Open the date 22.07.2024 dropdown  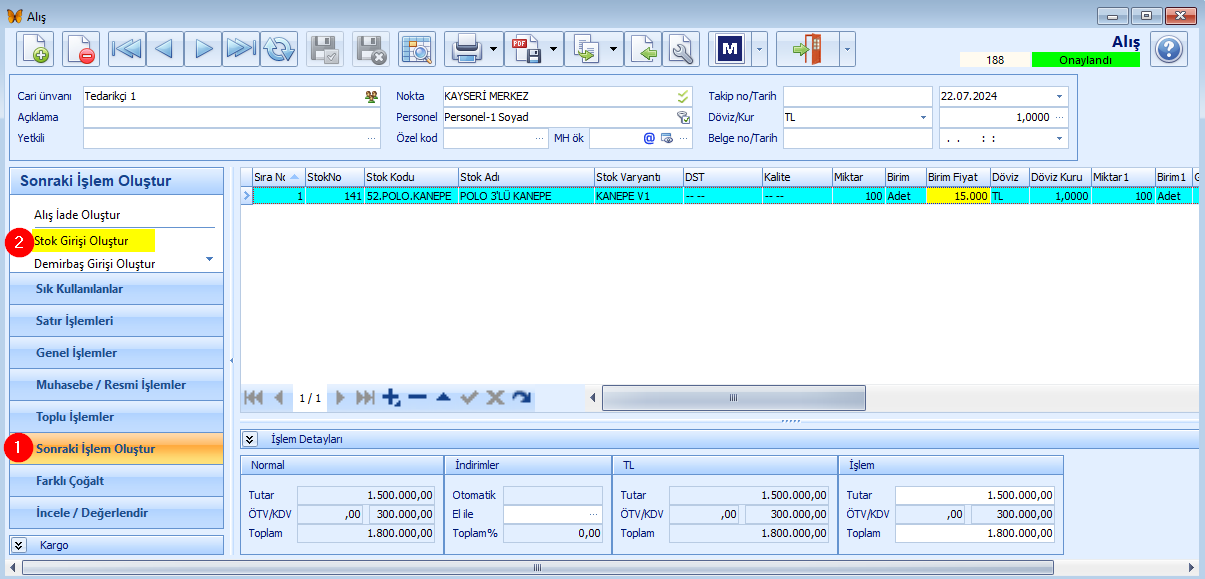[x=1059, y=96]
